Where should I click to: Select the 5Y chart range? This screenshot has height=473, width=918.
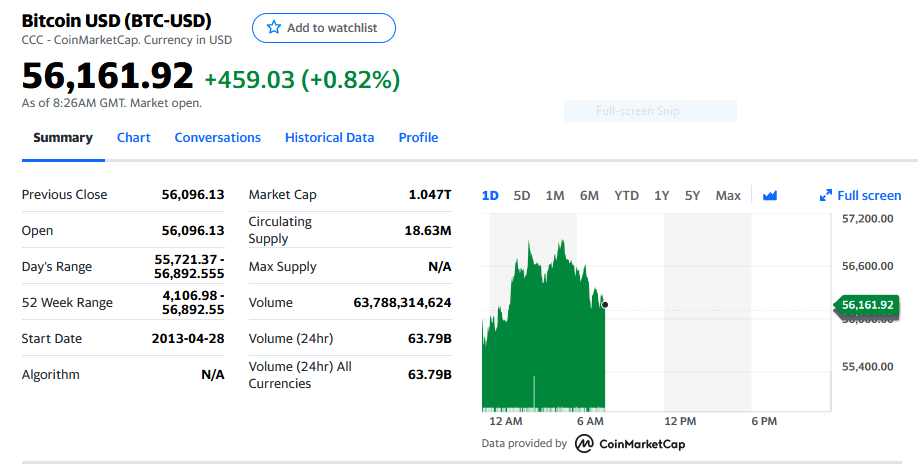(x=693, y=196)
